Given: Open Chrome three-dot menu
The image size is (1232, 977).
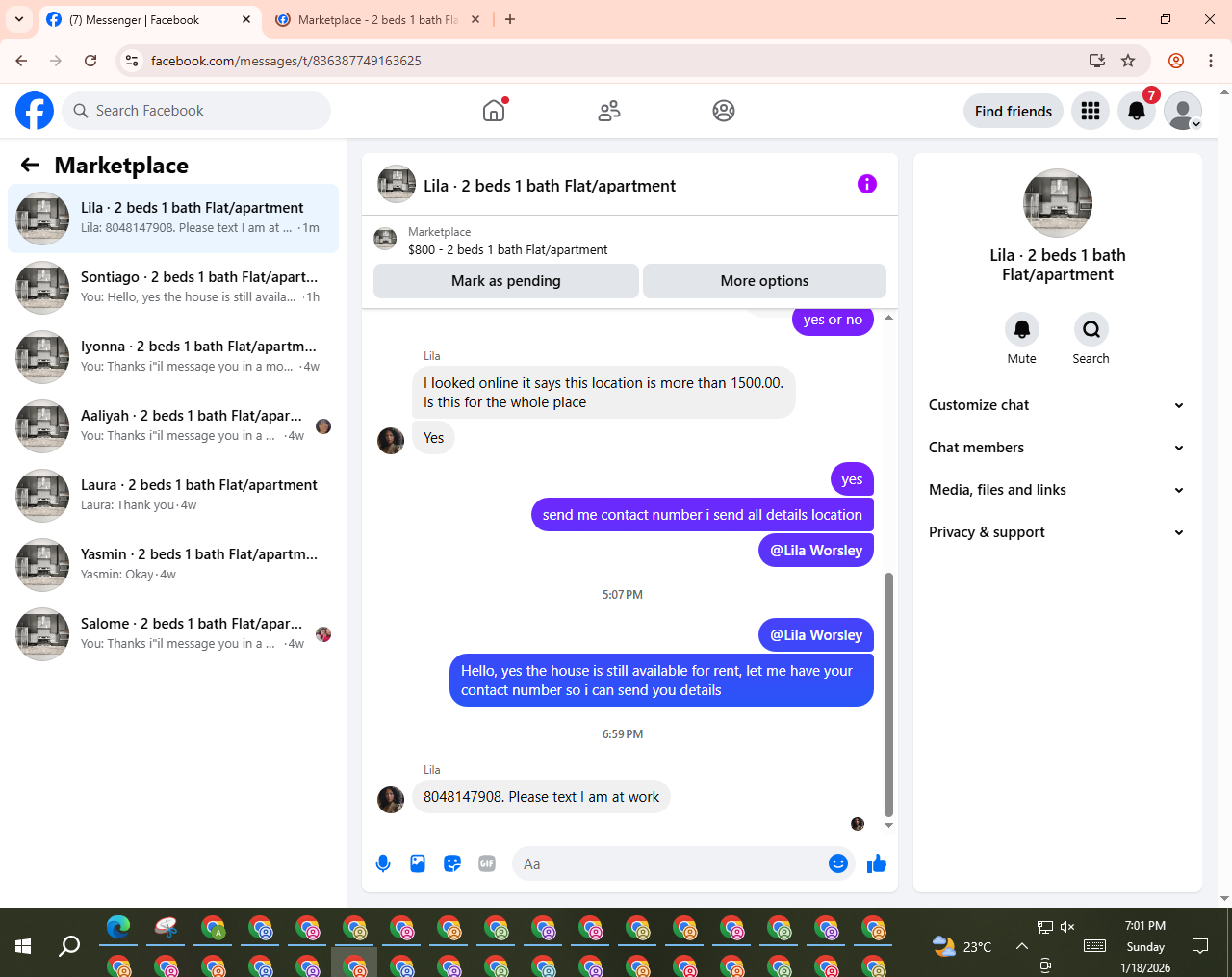Looking at the screenshot, I should pos(1211,61).
